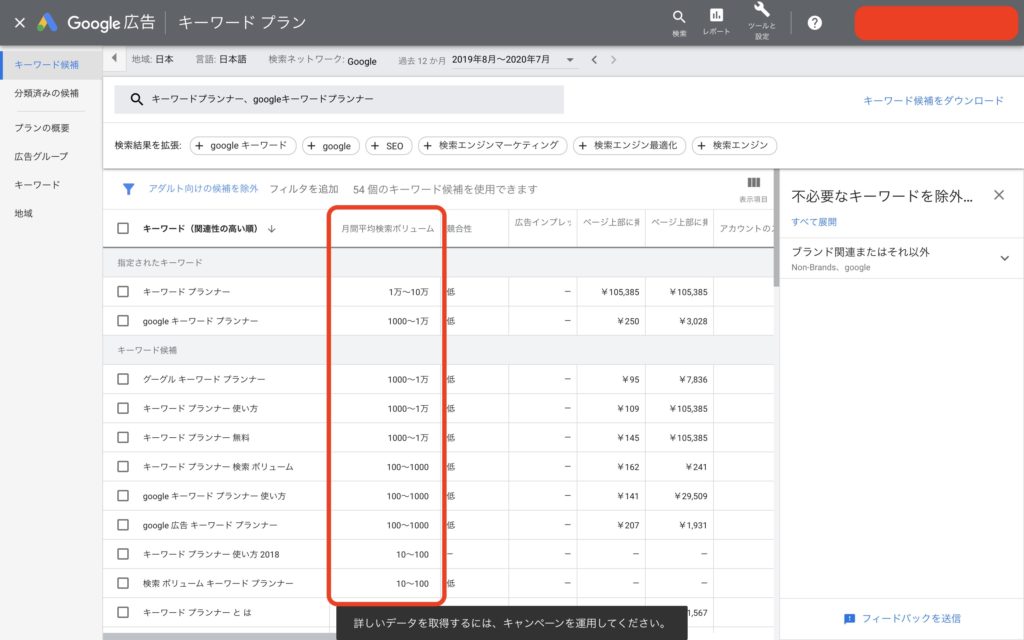The width and height of the screenshot is (1024, 640).
Task: Add 'google キーワード' to broaden search
Action: tap(243, 146)
